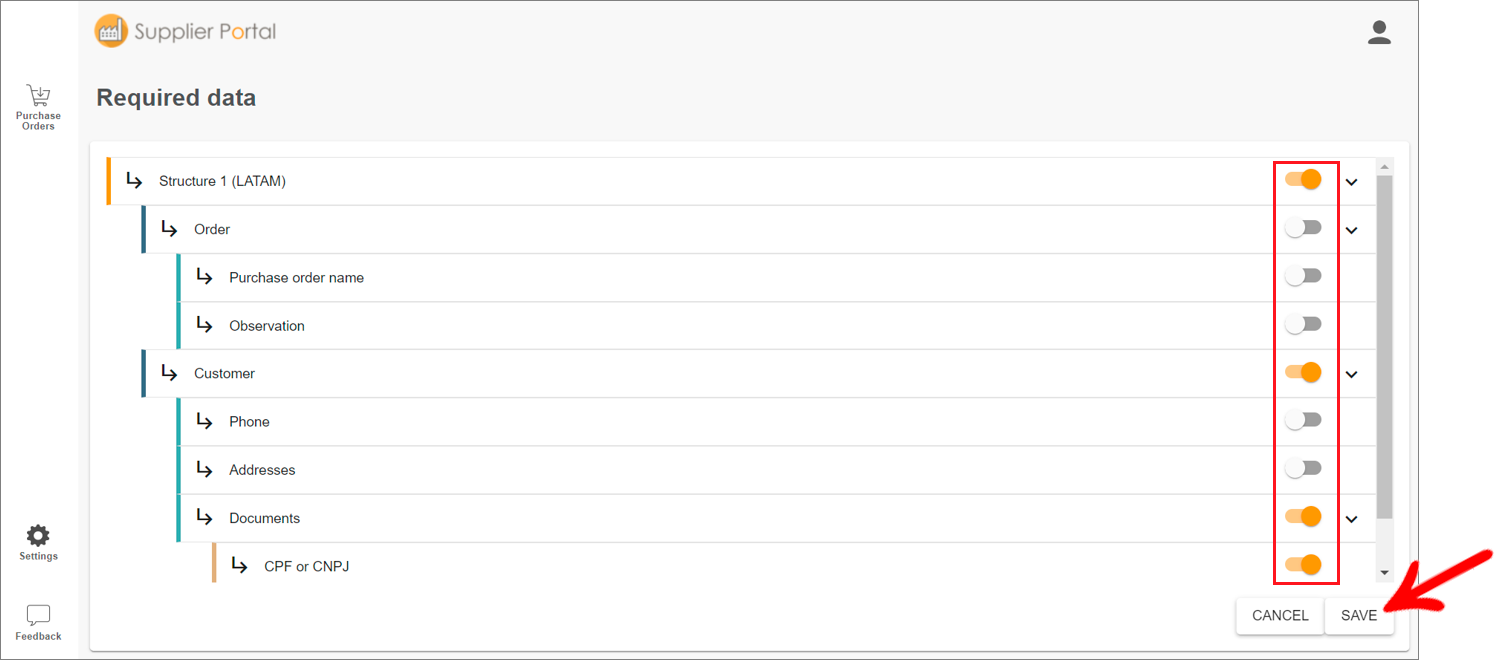
Task: Disable the Structure 1 (LATAM) toggle
Action: pyautogui.click(x=1303, y=180)
